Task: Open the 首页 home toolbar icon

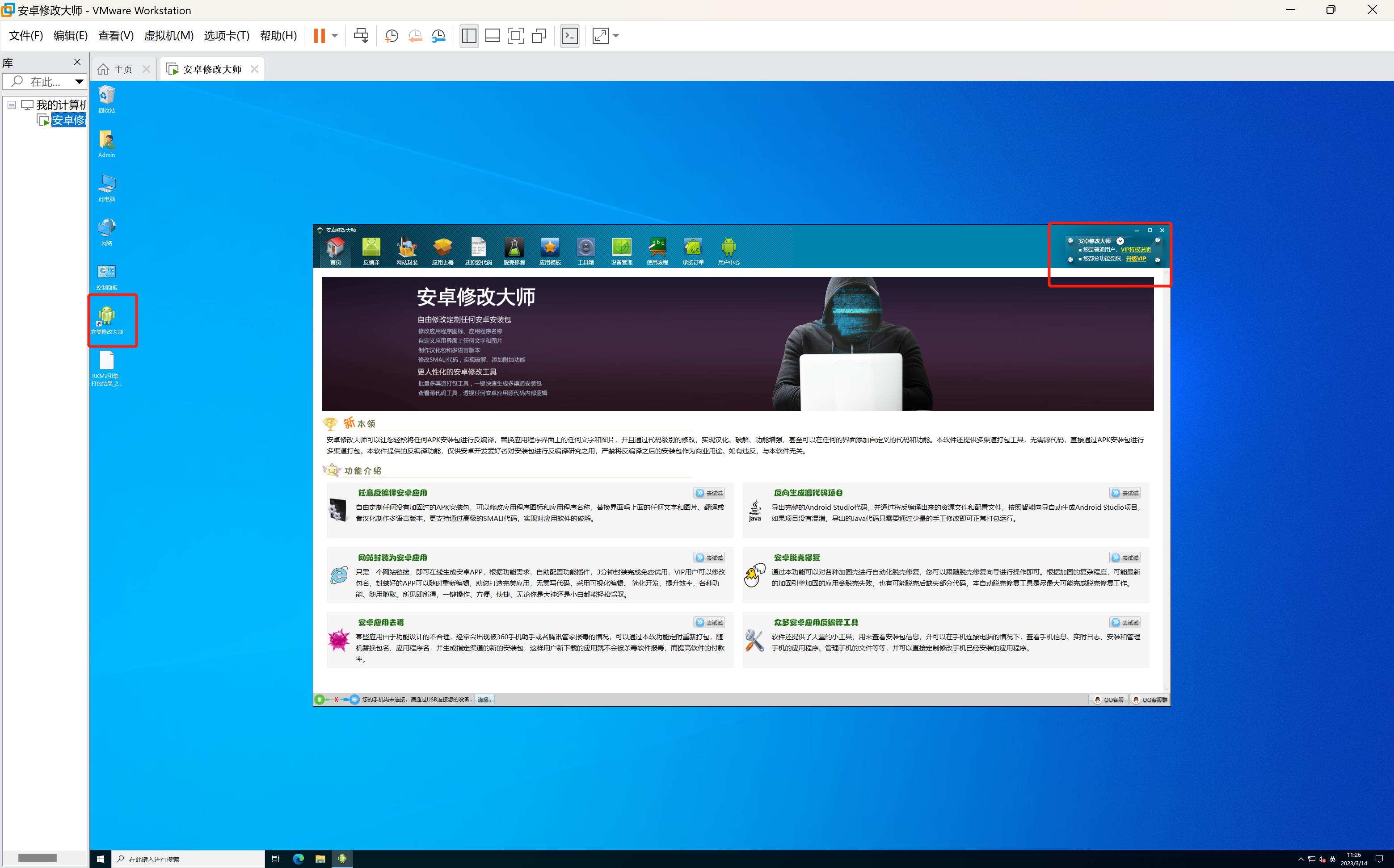Action: [x=336, y=251]
